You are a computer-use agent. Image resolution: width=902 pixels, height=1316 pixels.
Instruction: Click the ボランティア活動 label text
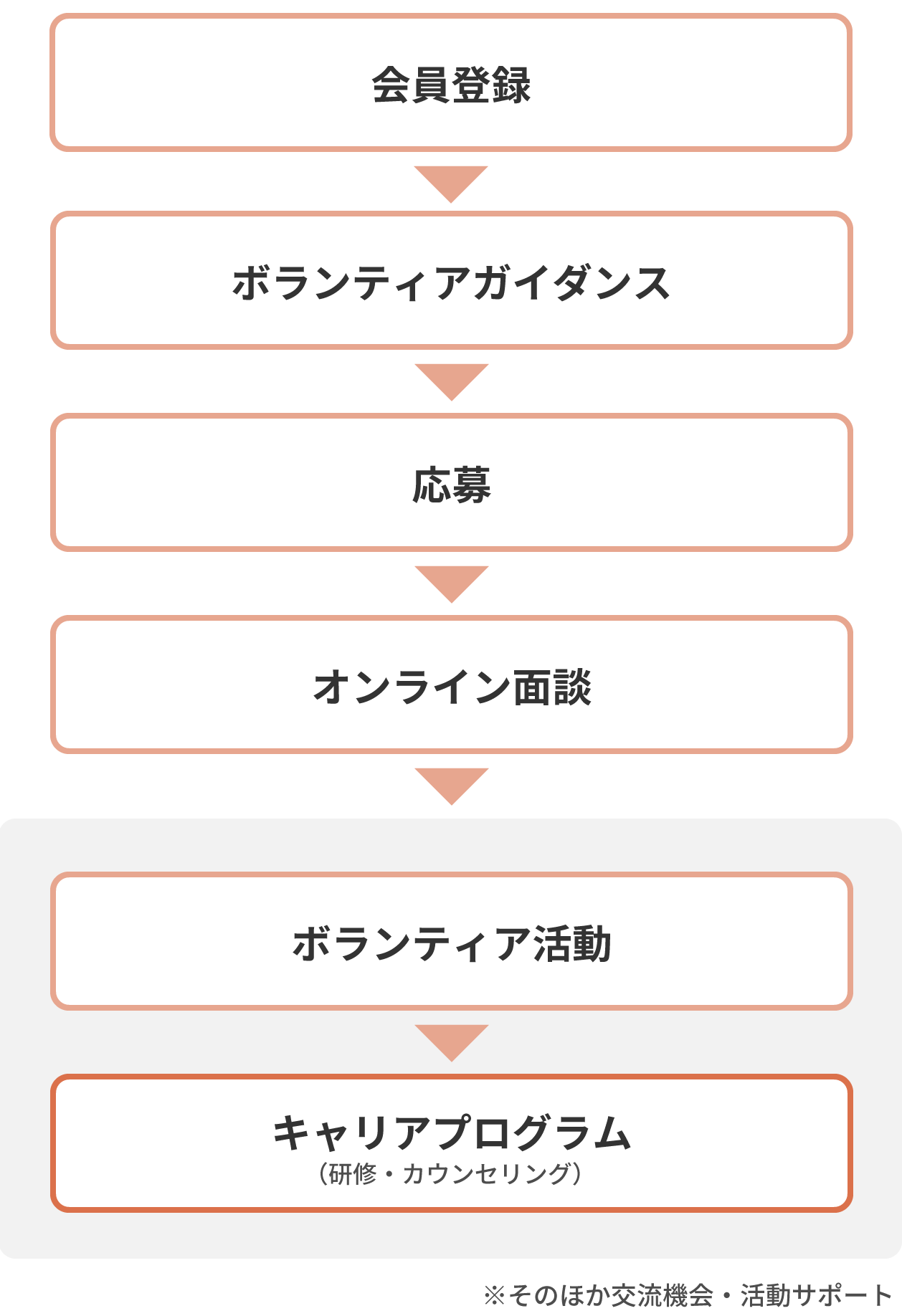click(452, 944)
